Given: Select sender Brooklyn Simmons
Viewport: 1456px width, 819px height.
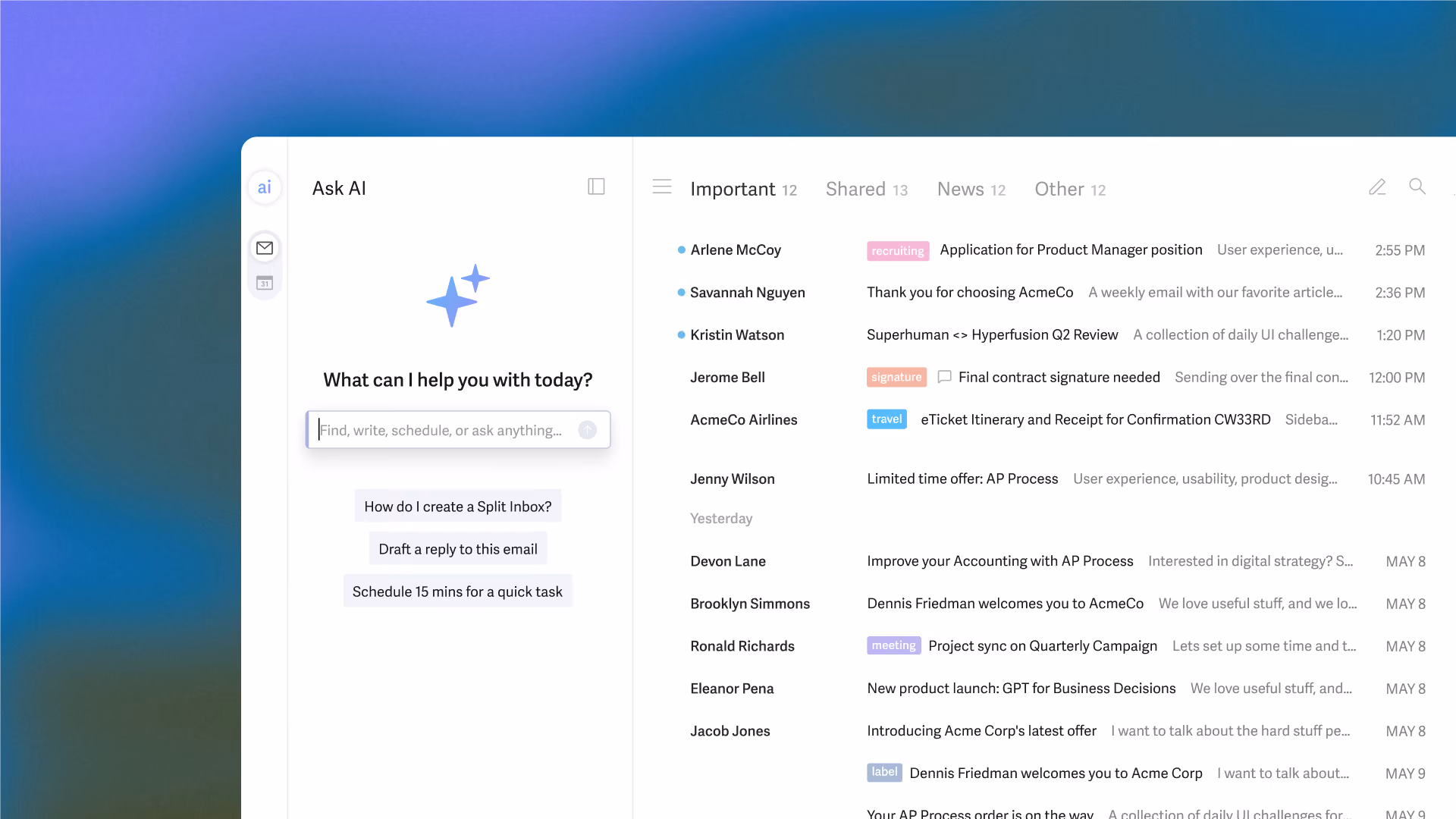Looking at the screenshot, I should [x=749, y=603].
